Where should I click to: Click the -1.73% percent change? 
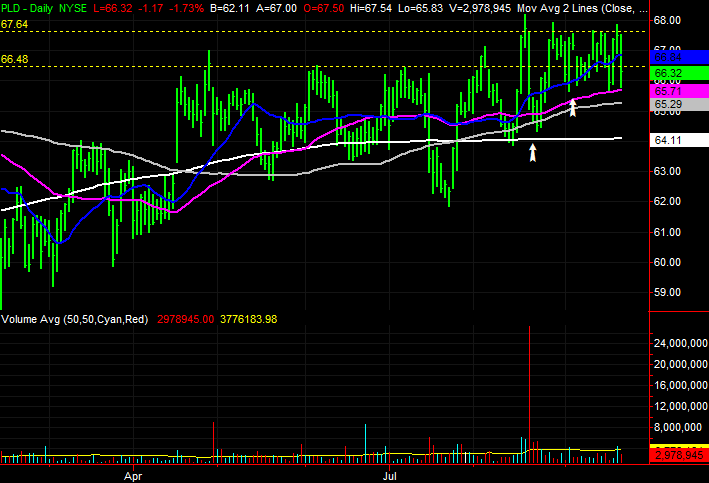point(186,8)
